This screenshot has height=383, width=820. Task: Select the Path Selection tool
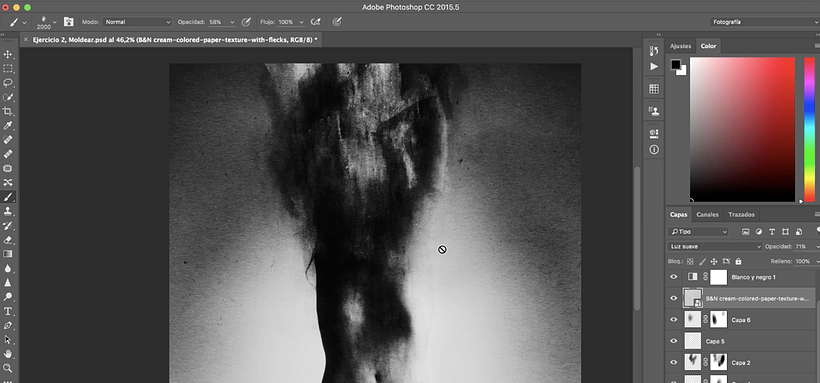pos(8,340)
